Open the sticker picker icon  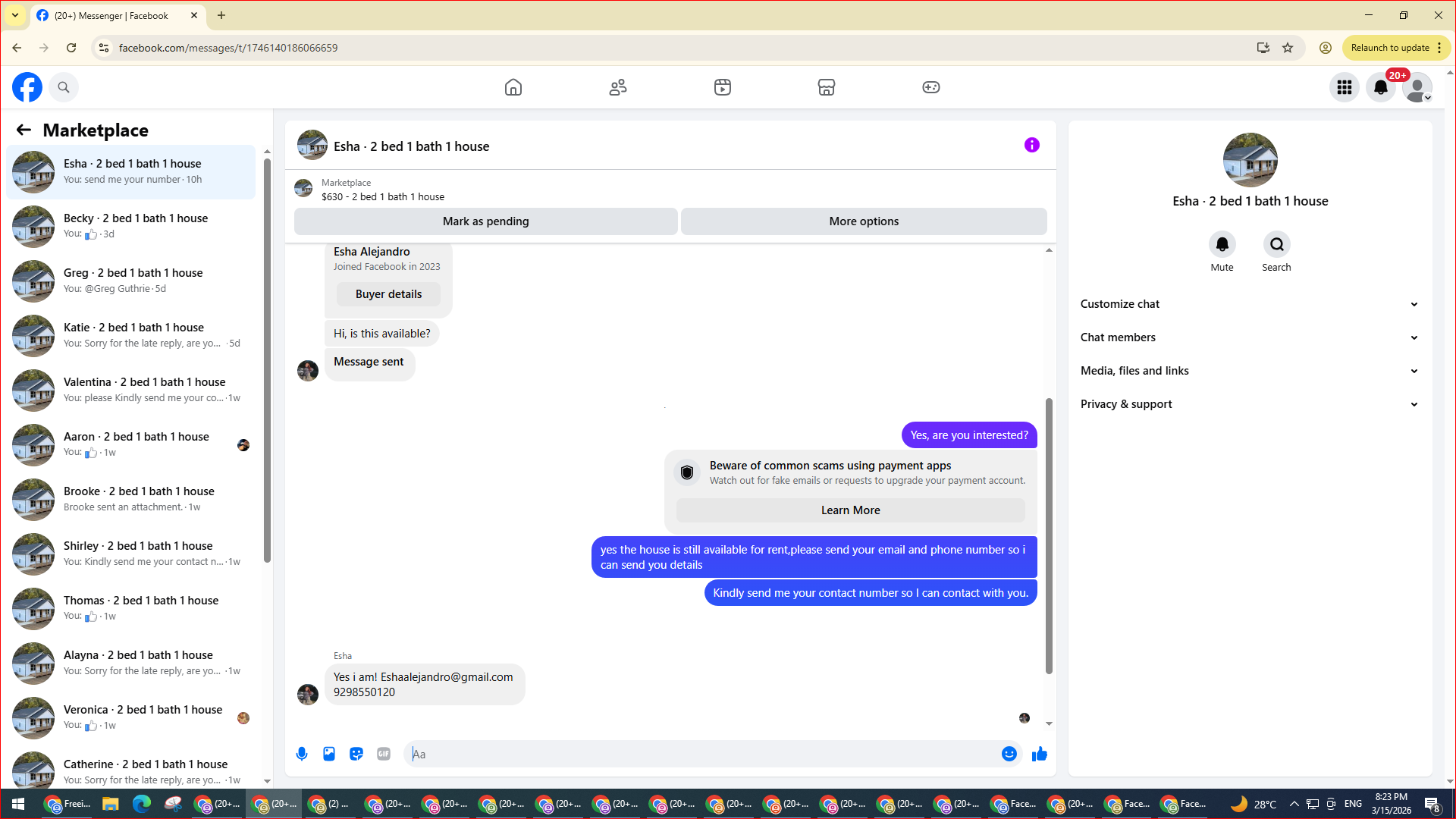click(x=356, y=754)
